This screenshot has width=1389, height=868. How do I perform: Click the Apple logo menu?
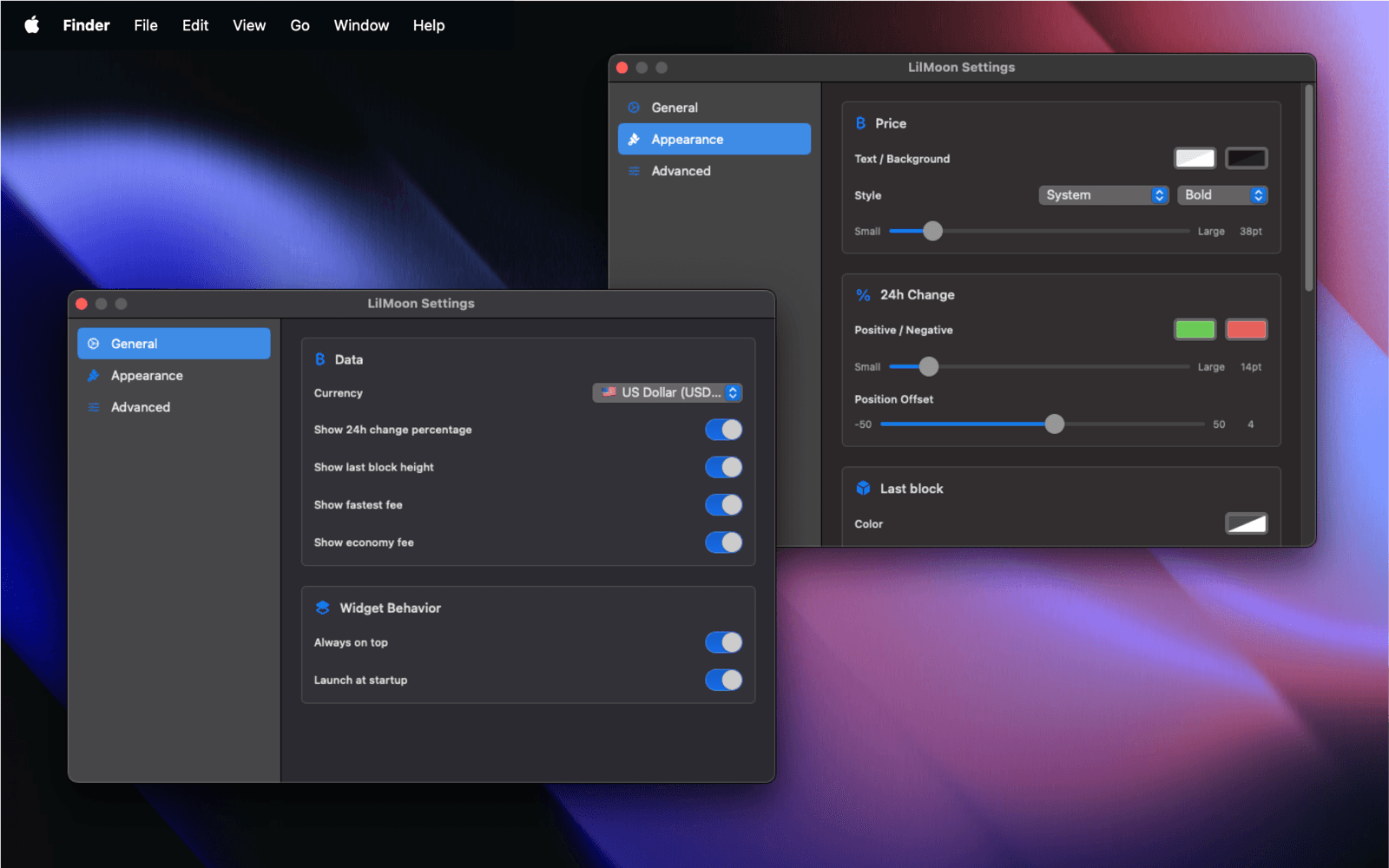tap(32, 25)
